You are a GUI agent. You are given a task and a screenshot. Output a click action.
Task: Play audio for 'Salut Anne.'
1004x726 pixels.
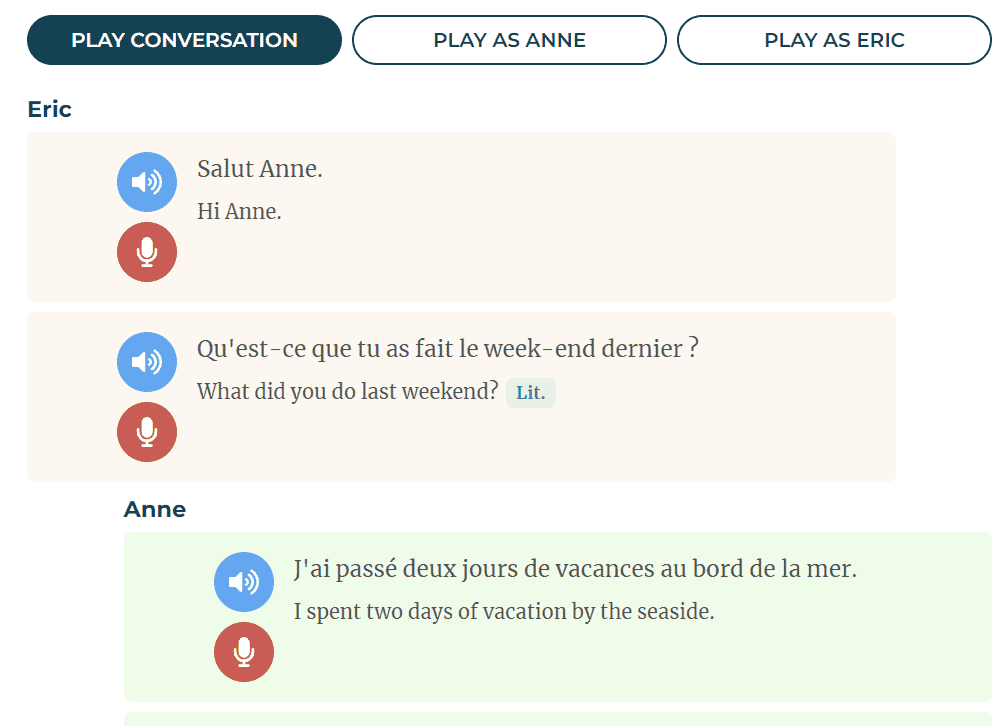(x=147, y=182)
